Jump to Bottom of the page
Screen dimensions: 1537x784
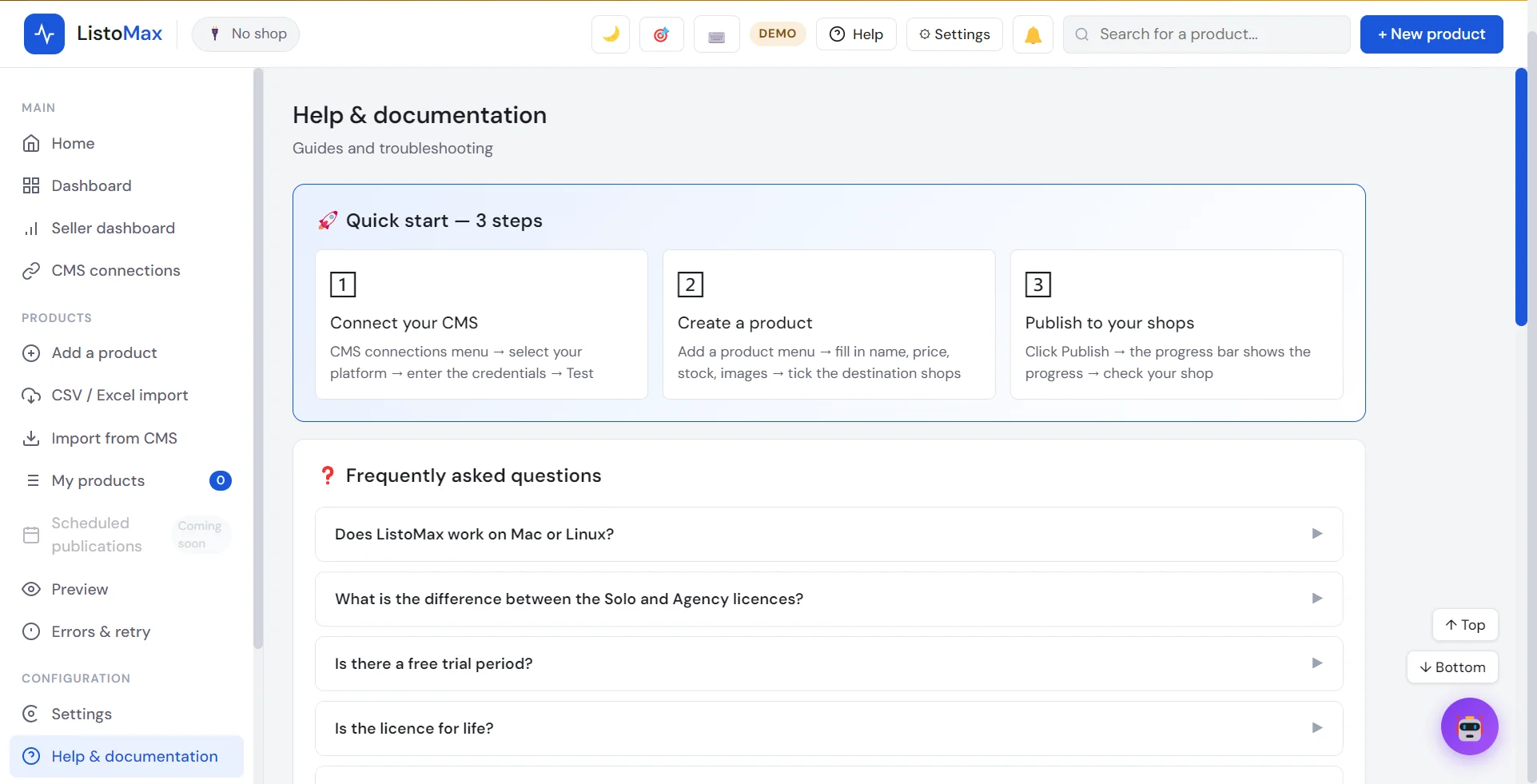[1452, 667]
